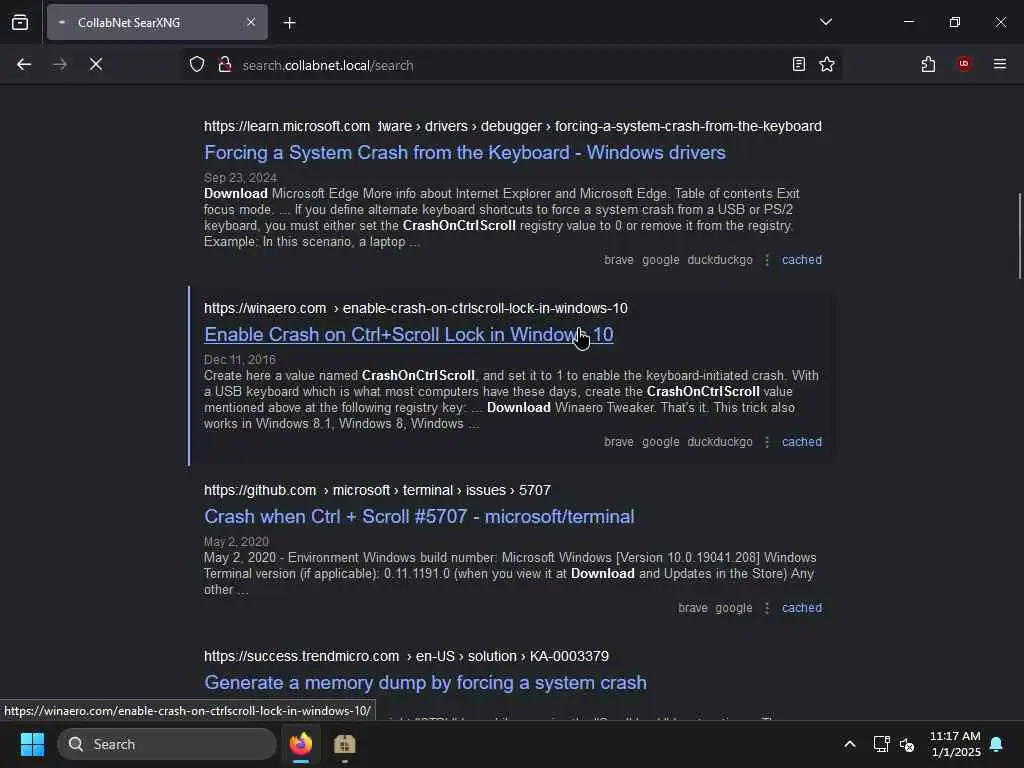Click the page vertical scrollbar thumb
The image size is (1024, 768).
(x=1019, y=236)
